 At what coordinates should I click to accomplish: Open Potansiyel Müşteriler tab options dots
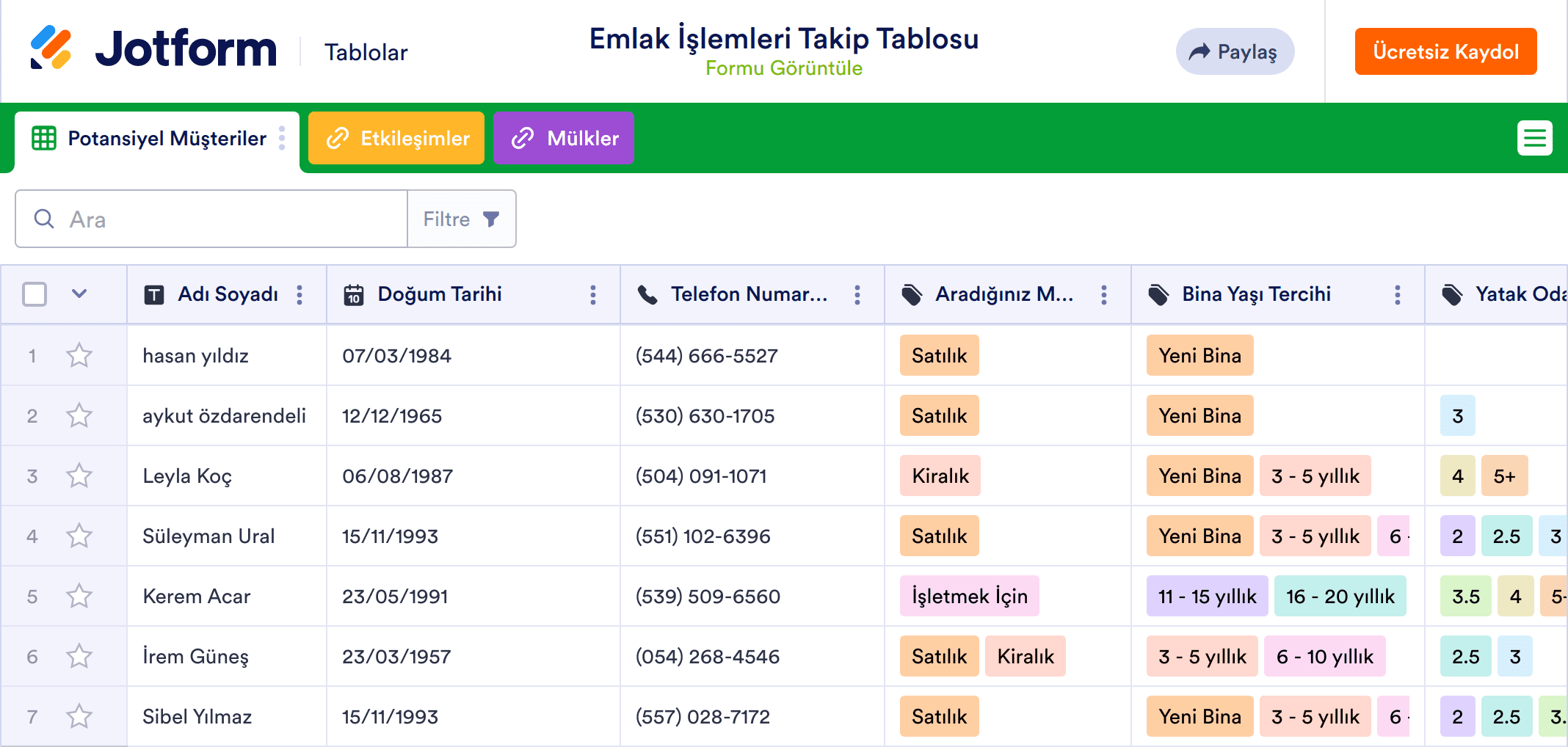pos(282,138)
